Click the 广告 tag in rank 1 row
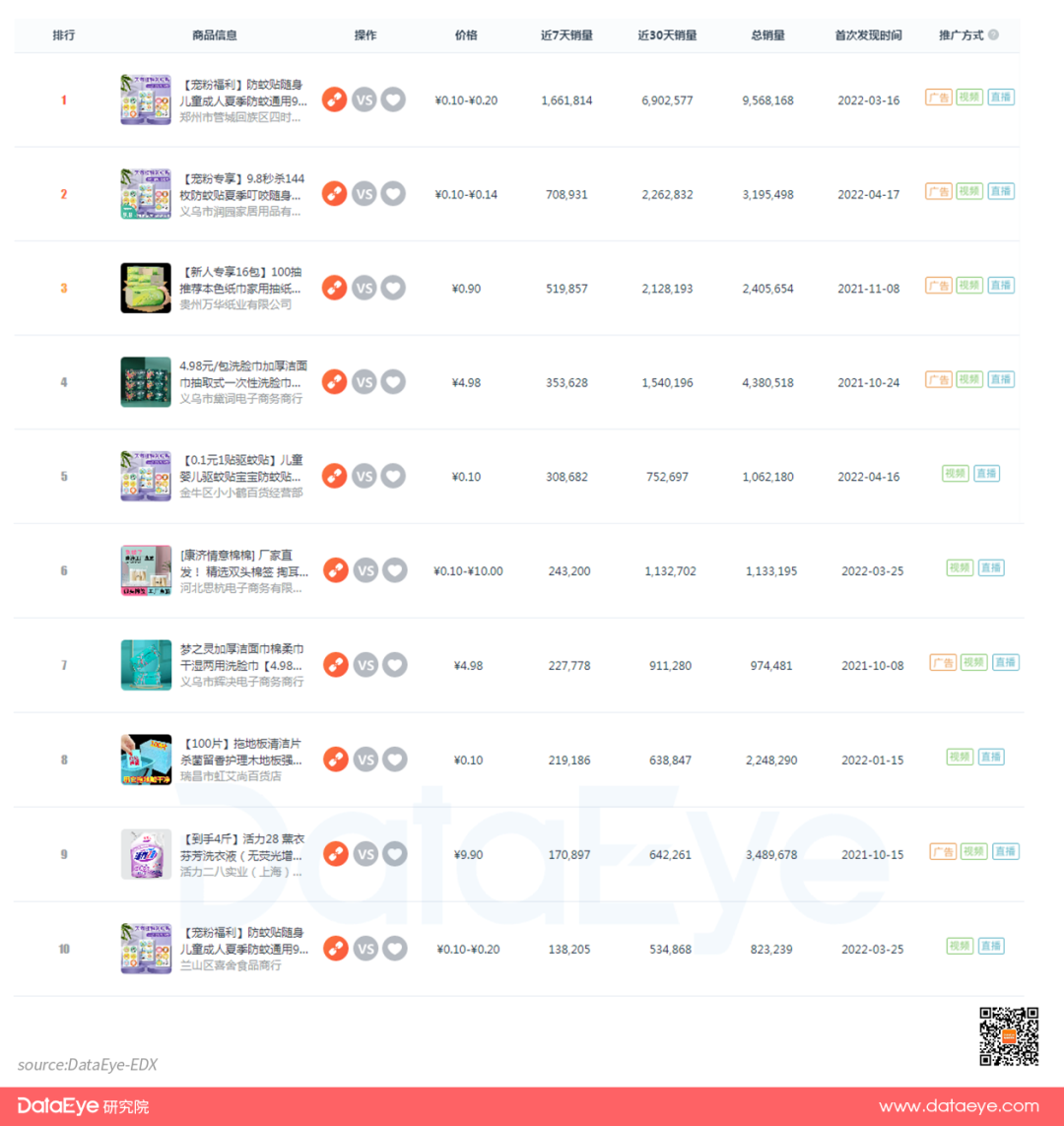 tap(938, 97)
